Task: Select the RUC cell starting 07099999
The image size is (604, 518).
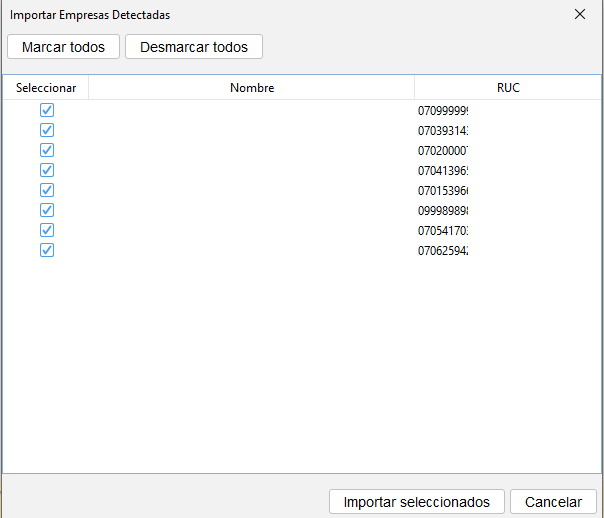Action: tap(444, 111)
